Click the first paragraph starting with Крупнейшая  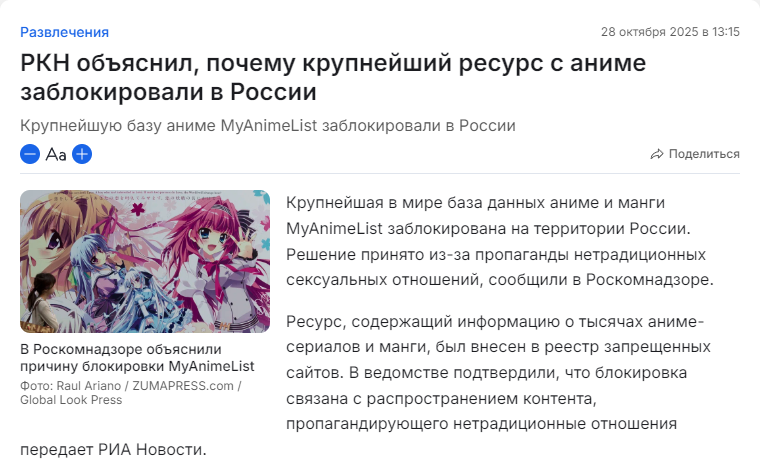pos(500,241)
